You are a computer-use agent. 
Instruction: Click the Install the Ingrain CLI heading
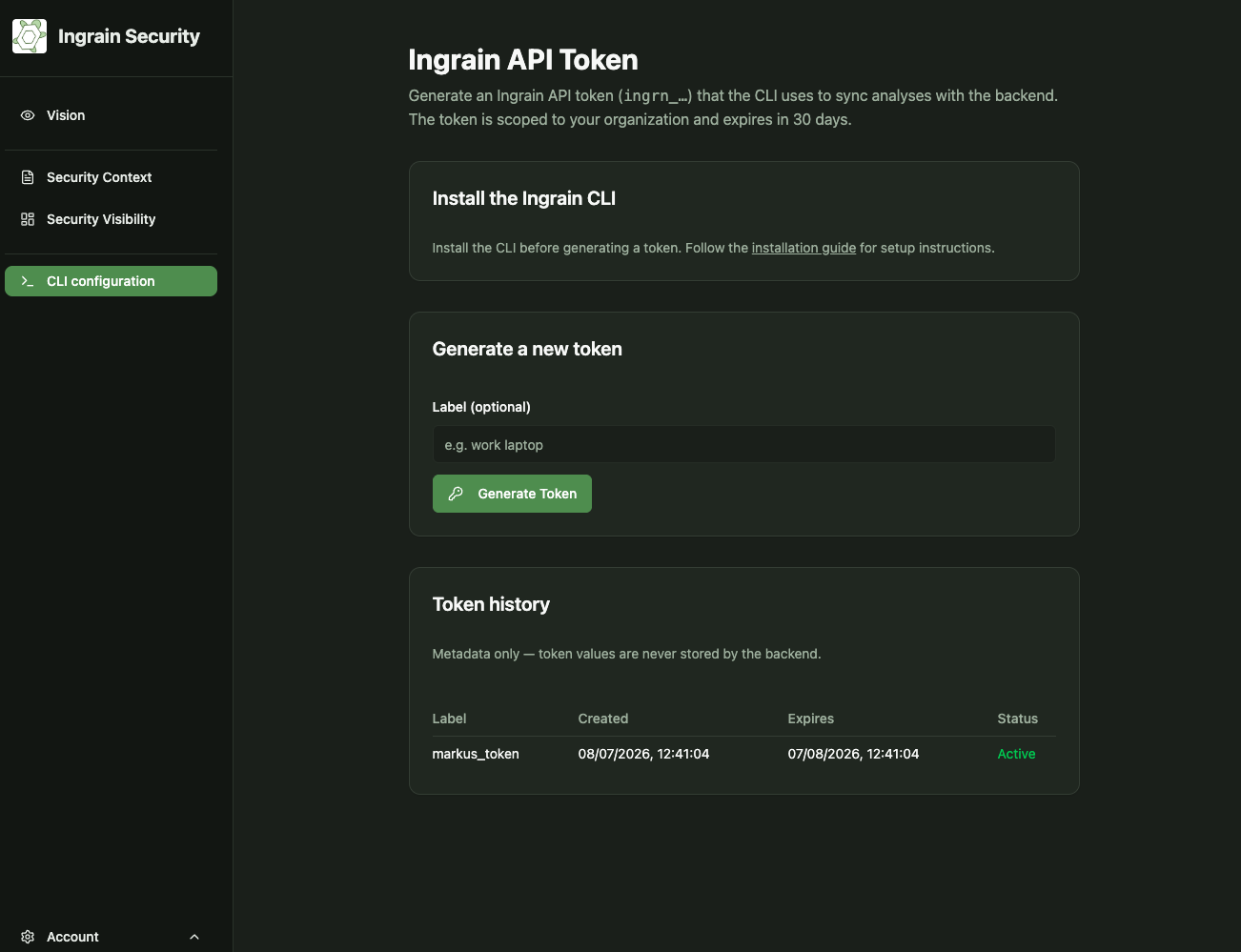[524, 198]
